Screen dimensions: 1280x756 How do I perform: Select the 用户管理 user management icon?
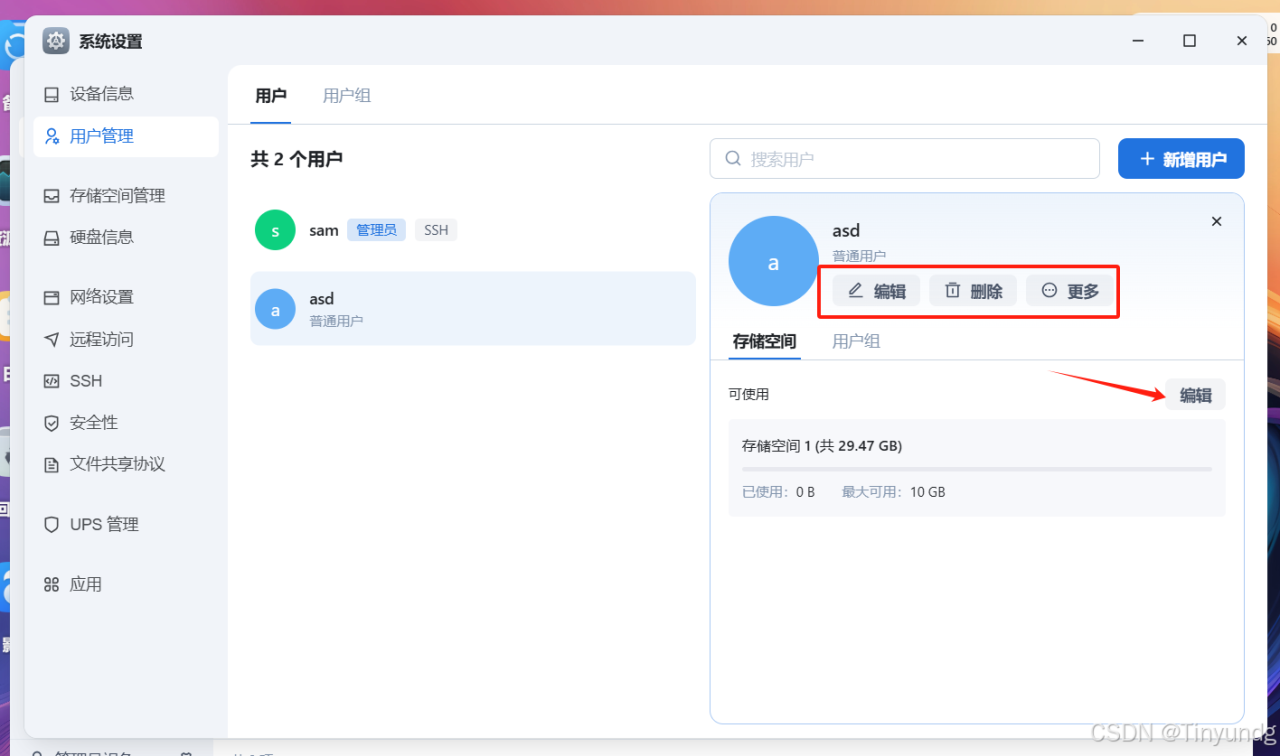(96, 135)
